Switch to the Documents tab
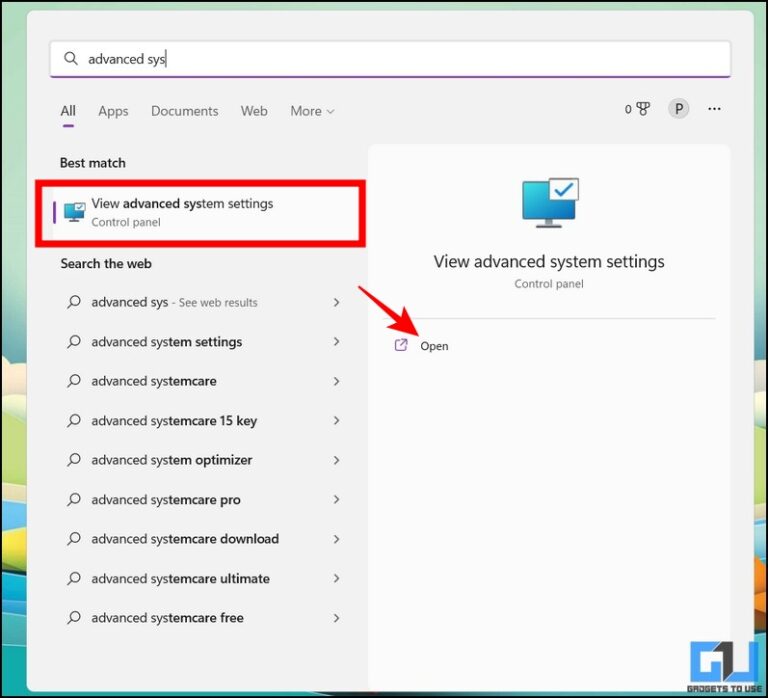Viewport: 768px width, 698px height. tap(184, 111)
